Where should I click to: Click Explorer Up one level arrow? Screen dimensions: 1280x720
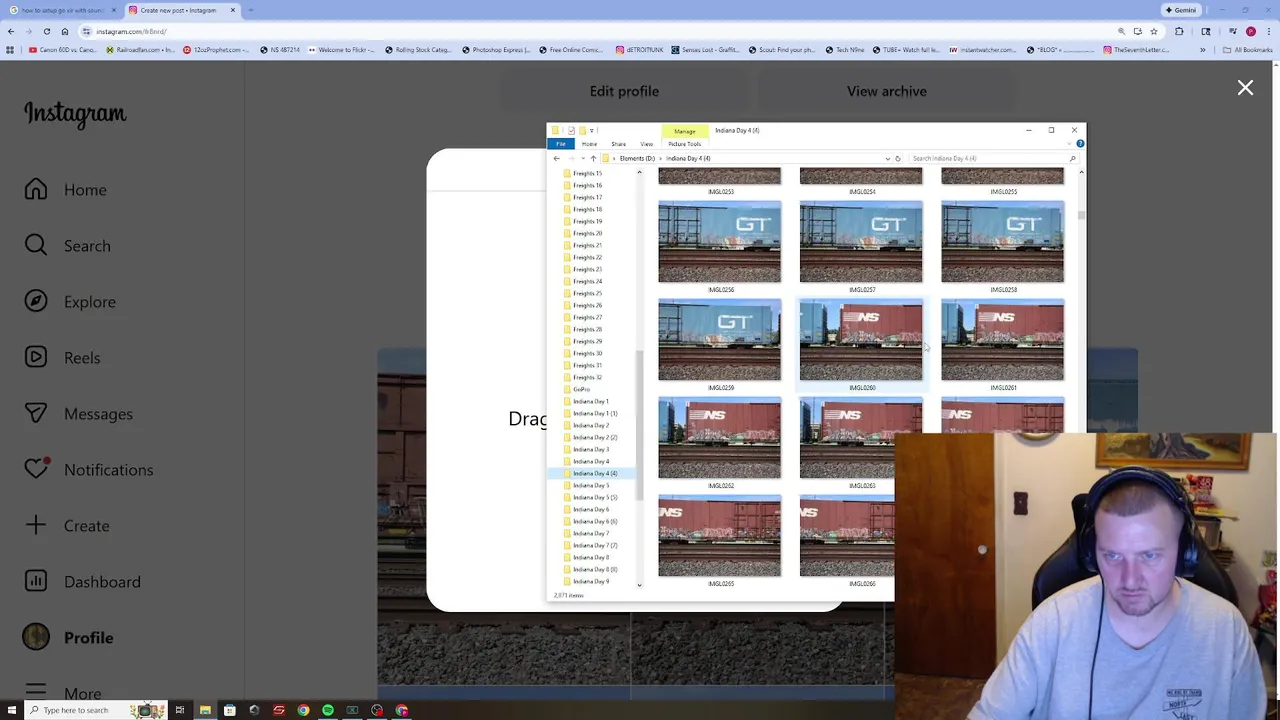tap(593, 158)
